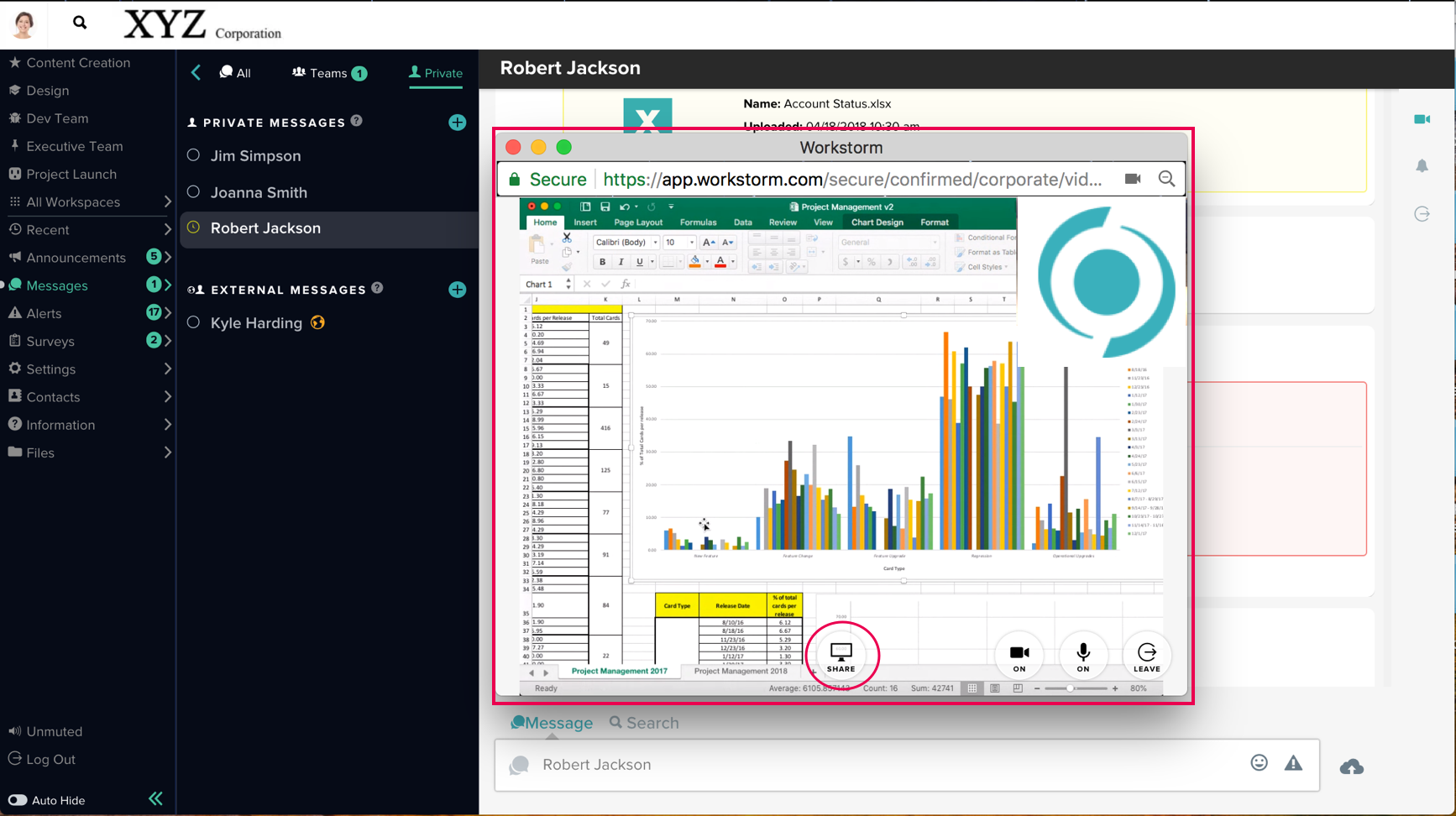Viewport: 1456px width, 816px height.
Task: Turn off camera in video call
Action: pos(1019,656)
